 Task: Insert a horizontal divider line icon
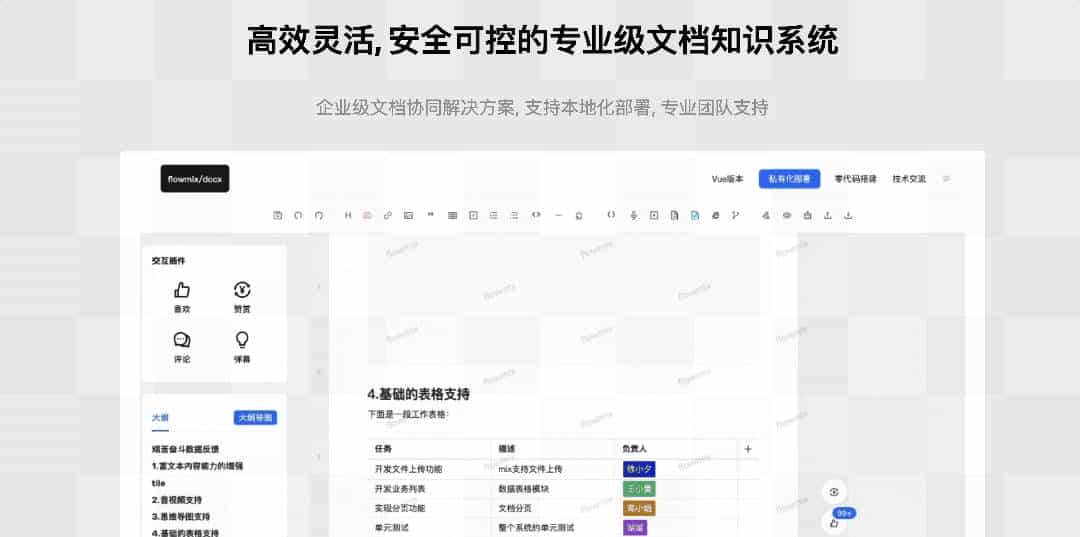coord(559,215)
